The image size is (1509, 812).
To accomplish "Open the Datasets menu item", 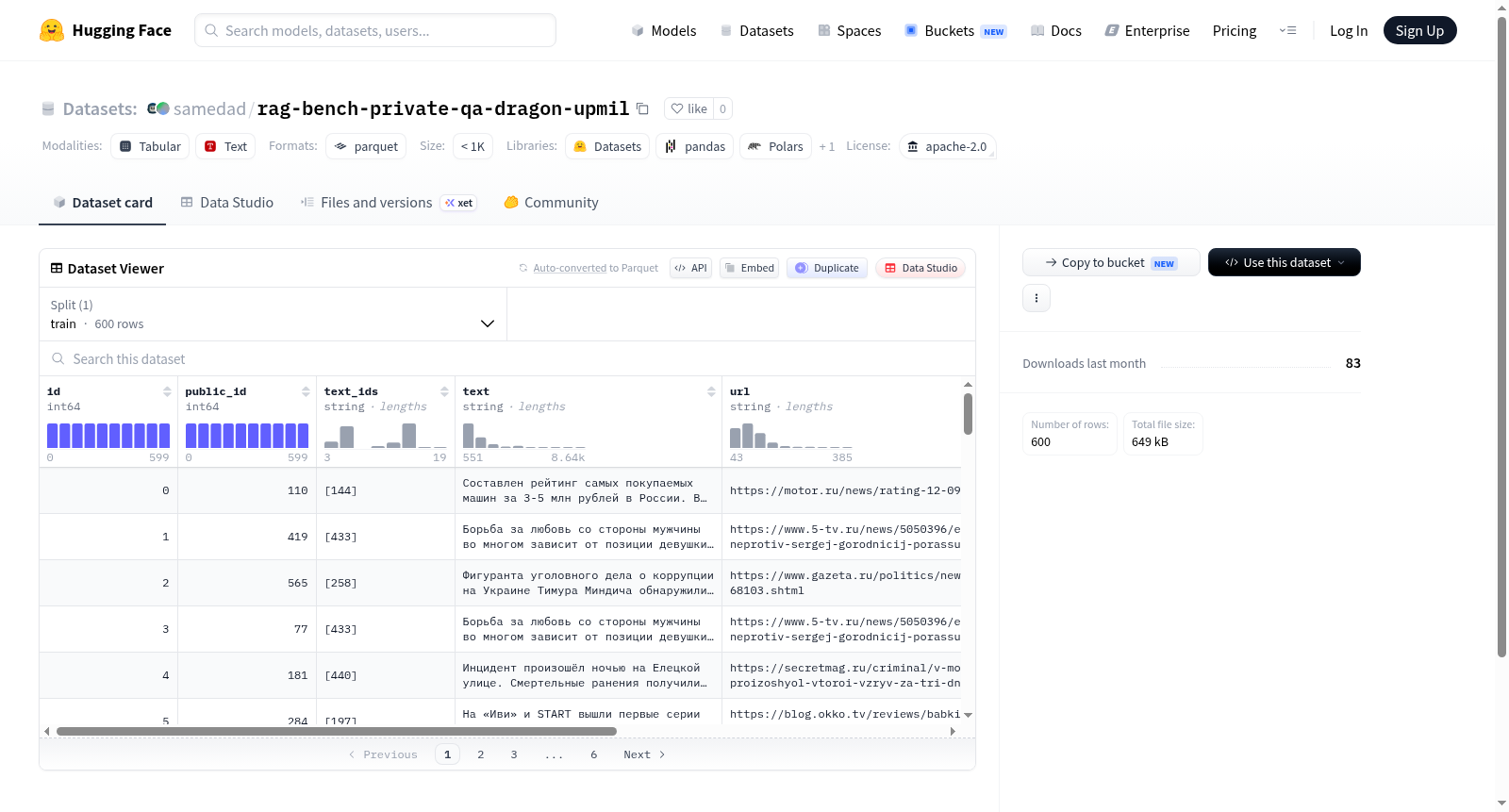I will pos(756,30).
